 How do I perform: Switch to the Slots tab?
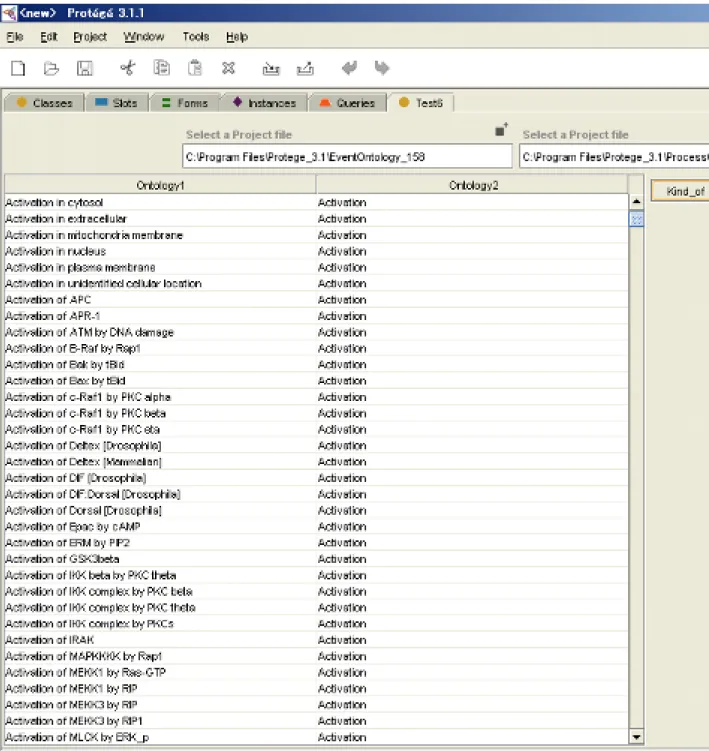117,103
